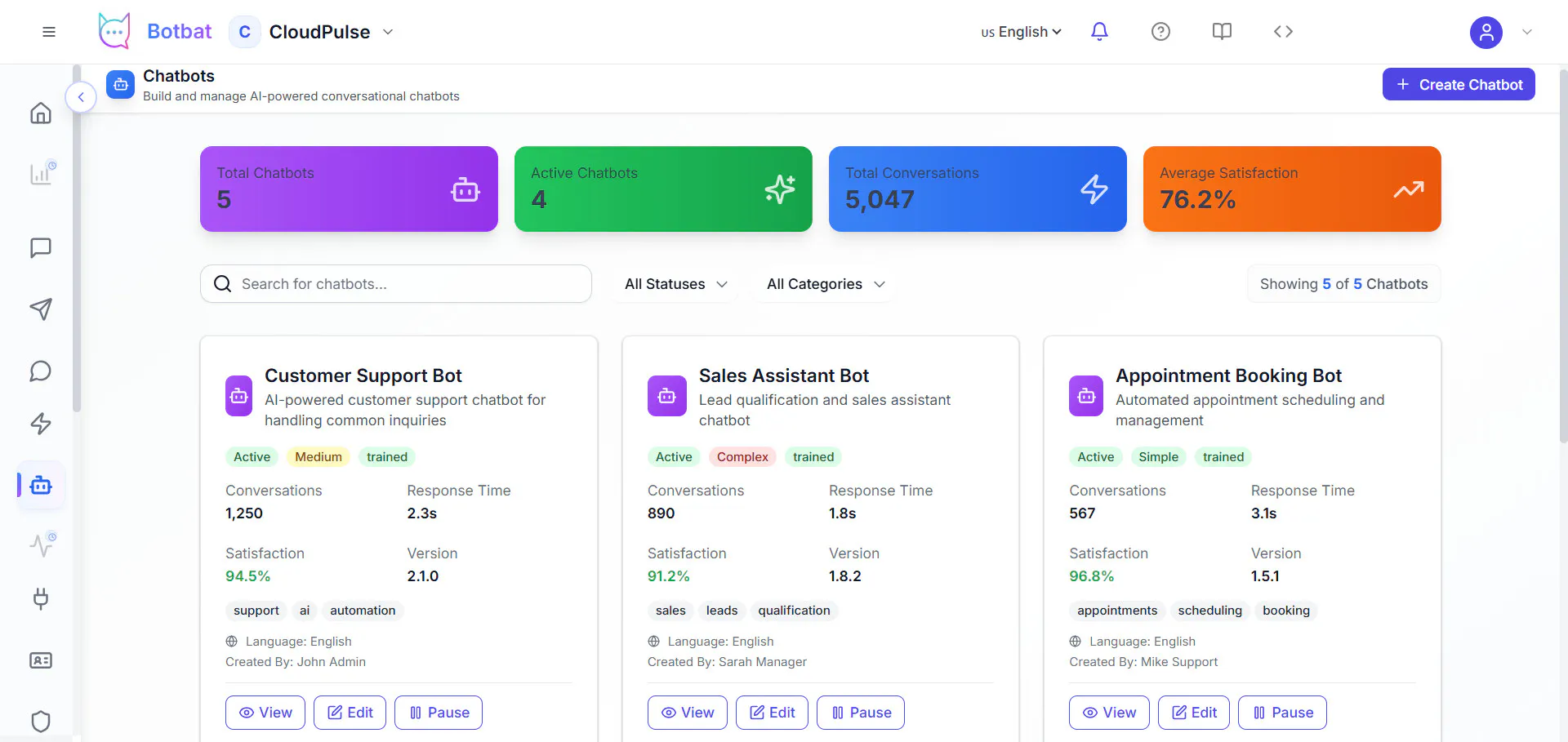Open the English language selector
The height and width of the screenshot is (742, 1568).
1021,32
